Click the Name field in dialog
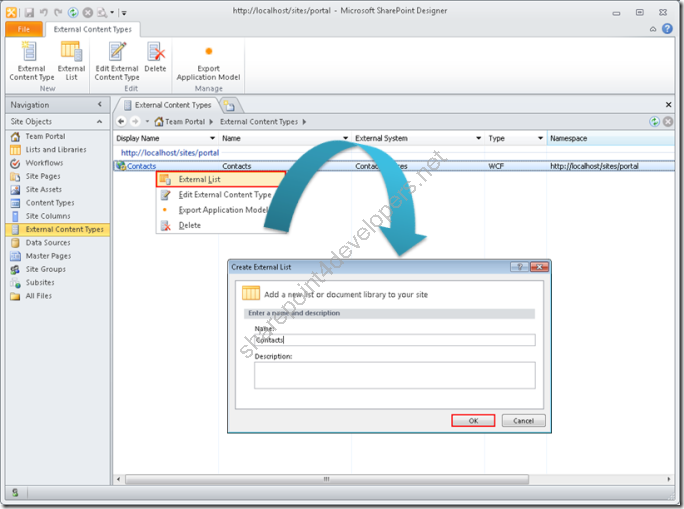 coord(395,340)
